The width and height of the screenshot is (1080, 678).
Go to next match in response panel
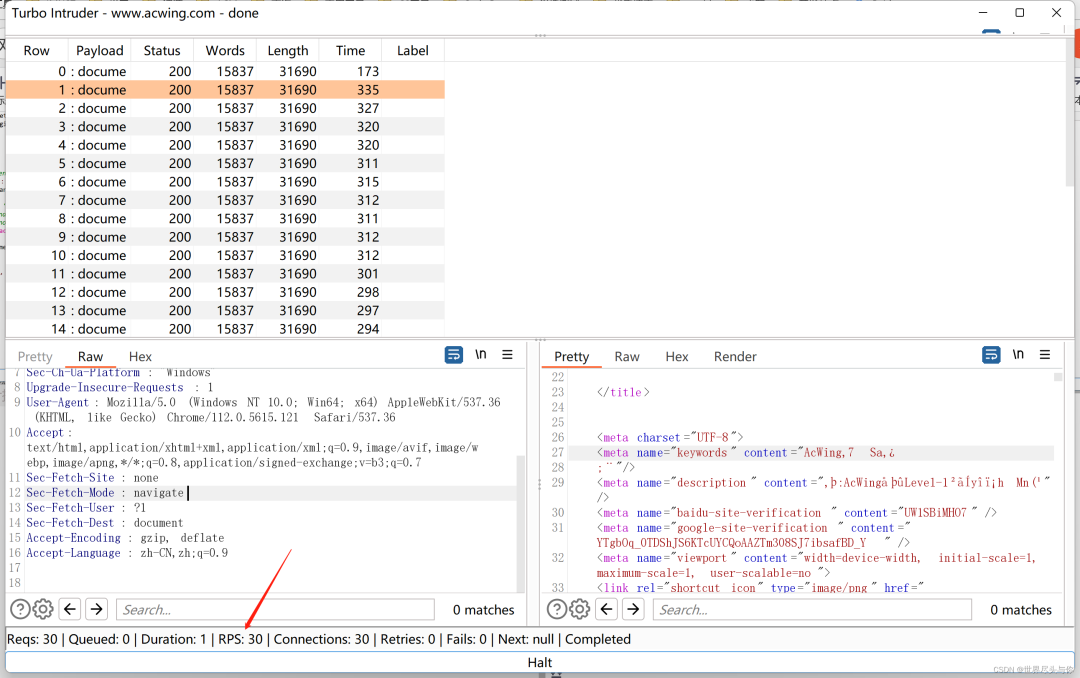pos(634,609)
